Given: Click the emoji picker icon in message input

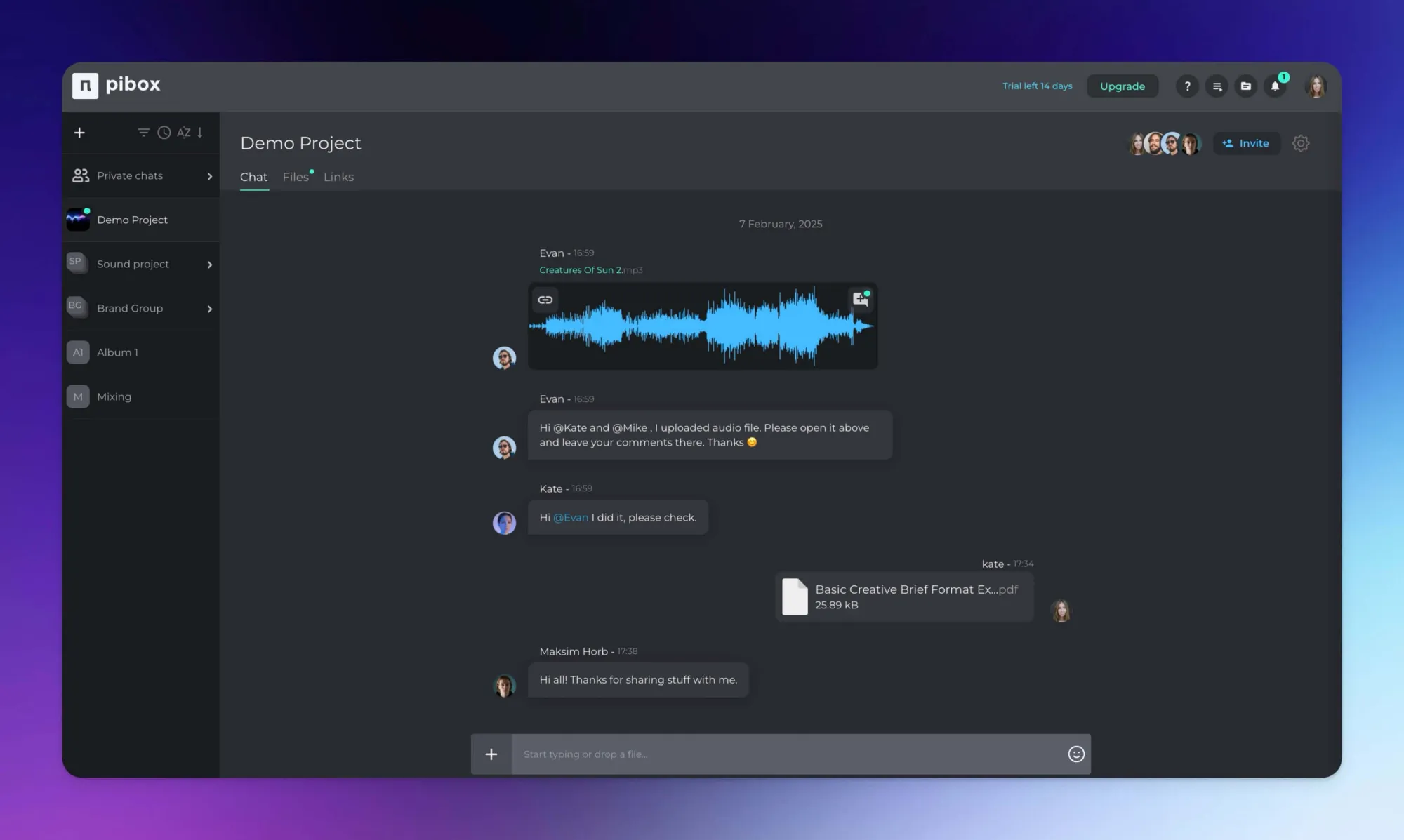Looking at the screenshot, I should pos(1075,753).
